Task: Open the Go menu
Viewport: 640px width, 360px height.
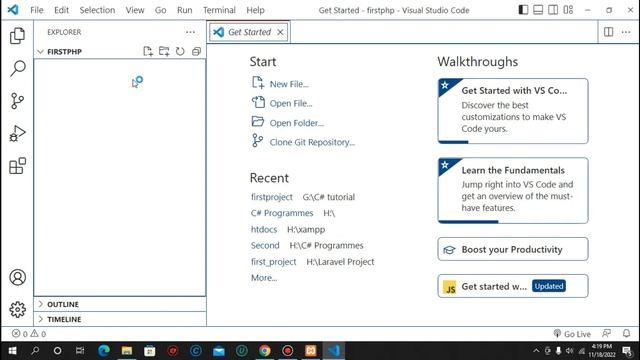Action: point(160,10)
